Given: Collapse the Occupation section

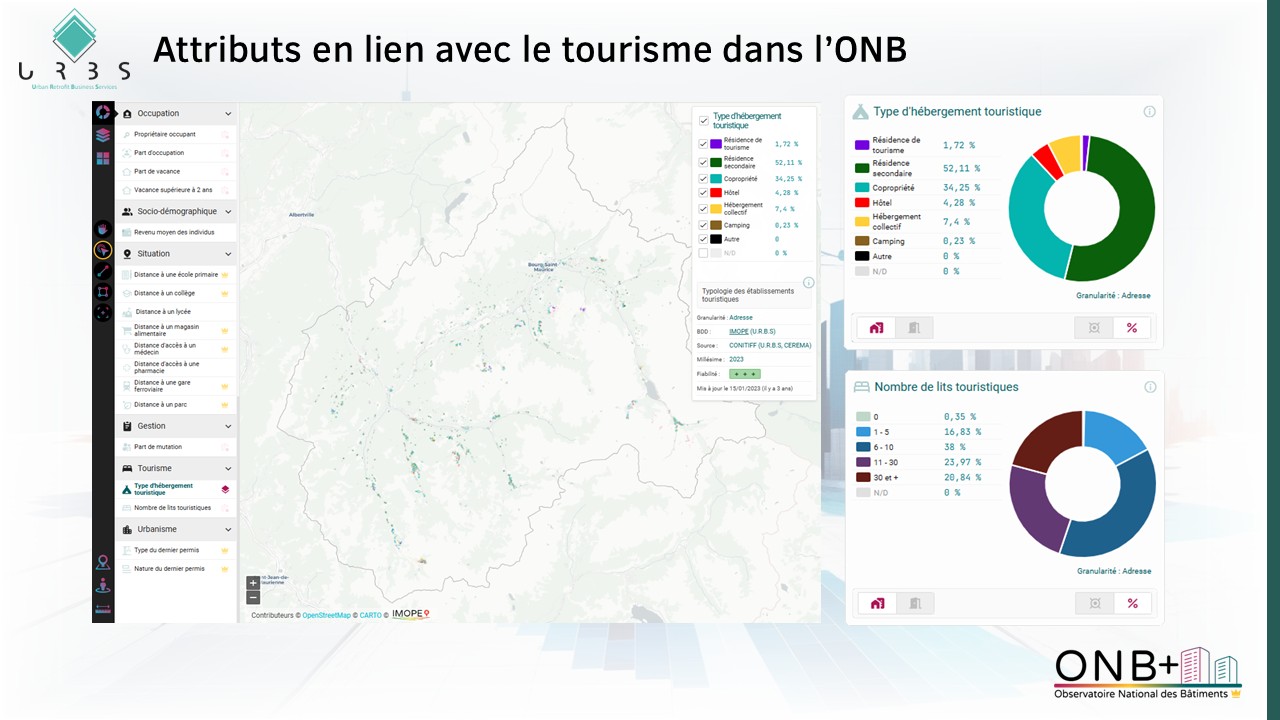Looking at the screenshot, I should tap(228, 114).
